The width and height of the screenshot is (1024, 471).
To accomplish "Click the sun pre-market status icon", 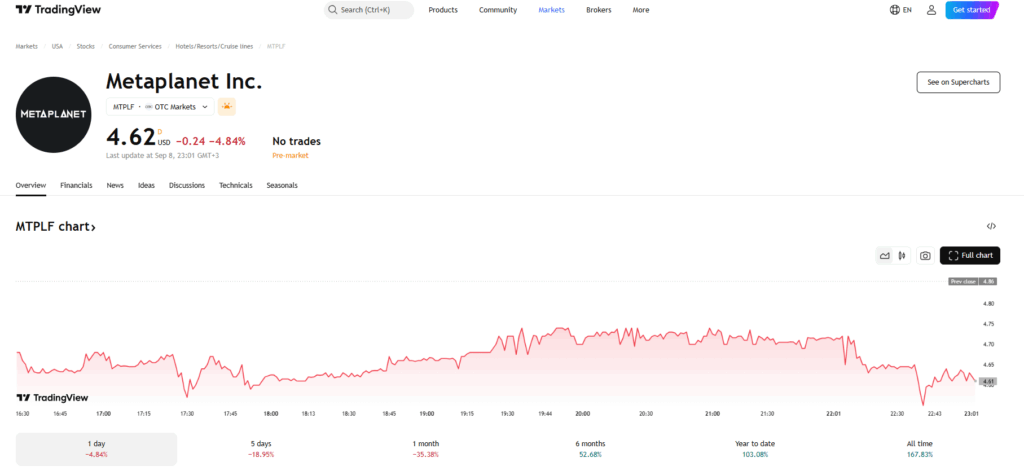I will point(227,106).
